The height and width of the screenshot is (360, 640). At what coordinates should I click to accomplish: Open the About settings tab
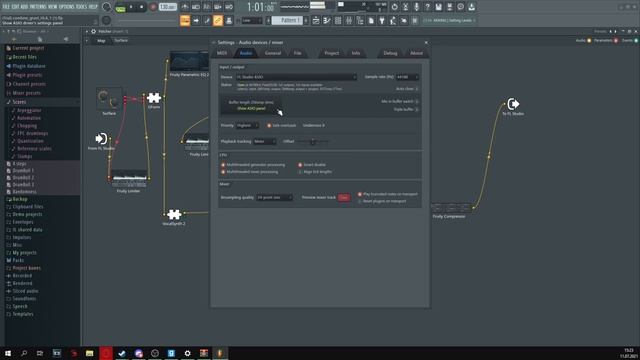click(x=416, y=53)
